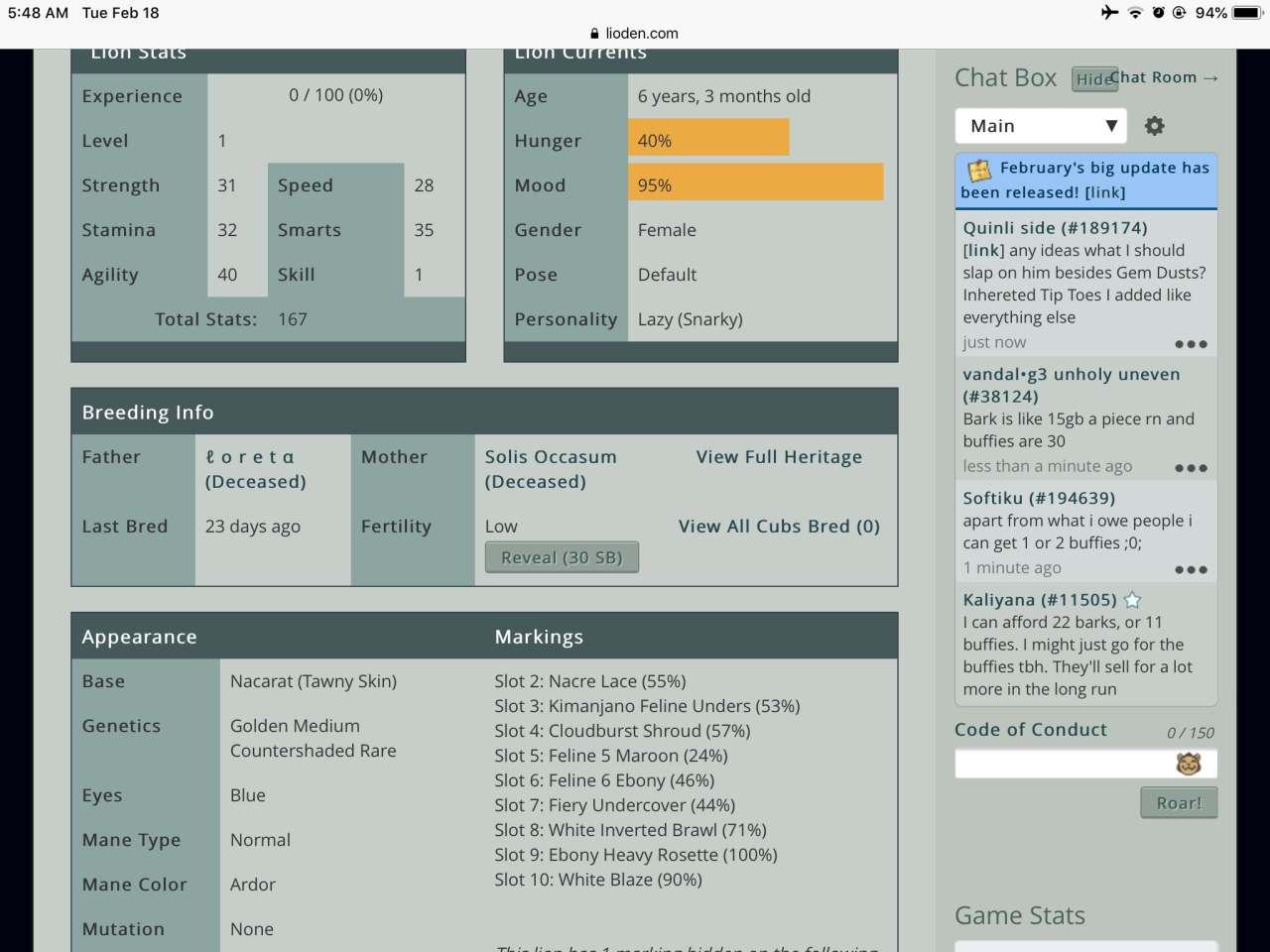Open options dots on vandal•g3 message

[x=1191, y=468]
